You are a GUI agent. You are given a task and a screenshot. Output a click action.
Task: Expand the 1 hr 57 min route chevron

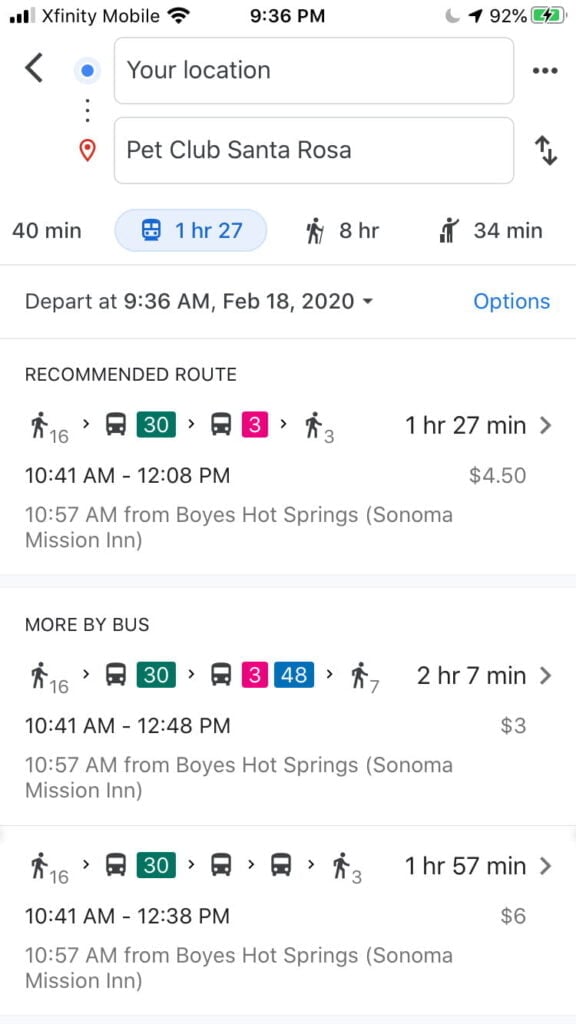[x=546, y=866]
